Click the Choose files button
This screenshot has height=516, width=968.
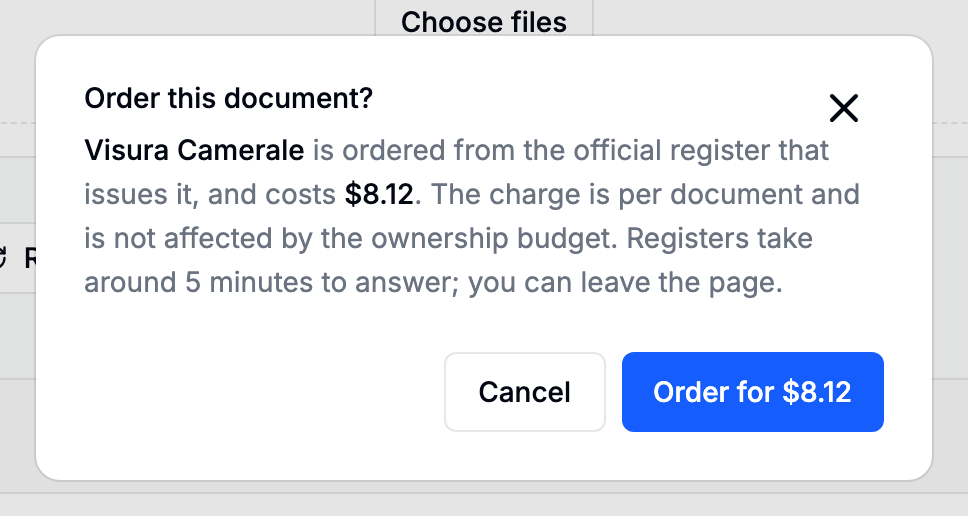click(x=484, y=20)
